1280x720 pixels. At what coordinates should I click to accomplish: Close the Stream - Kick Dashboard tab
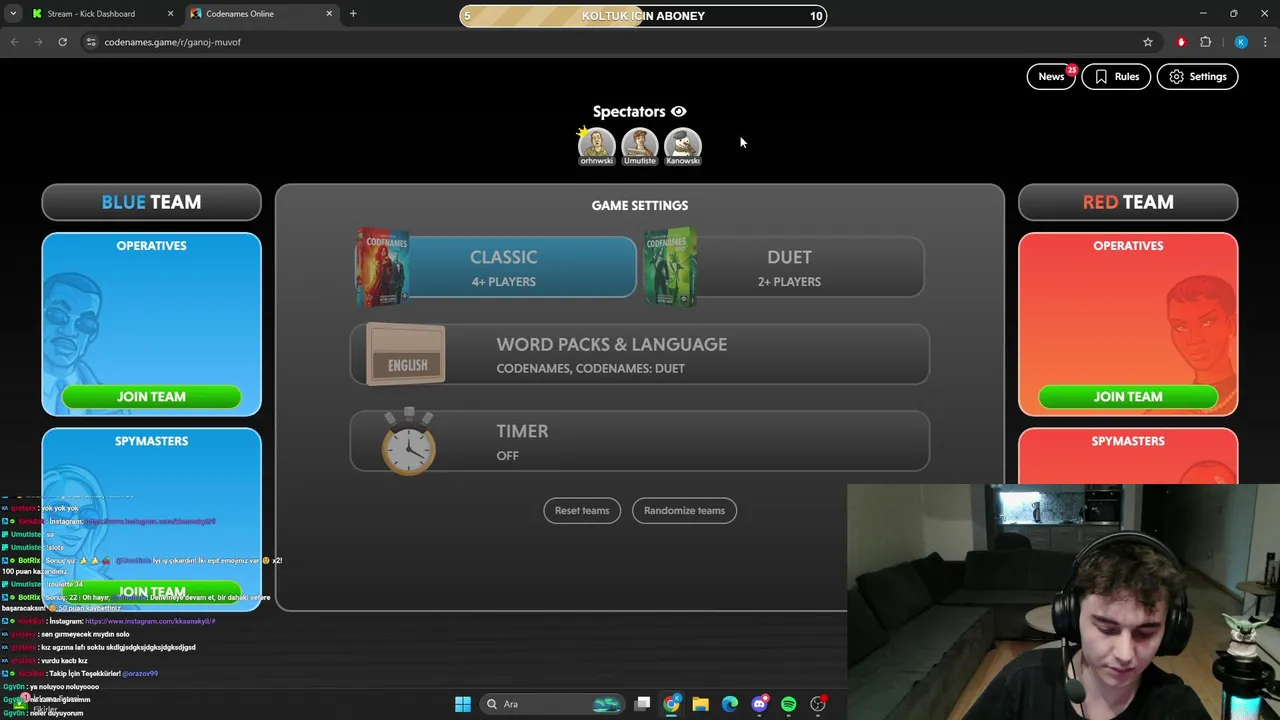tap(170, 14)
